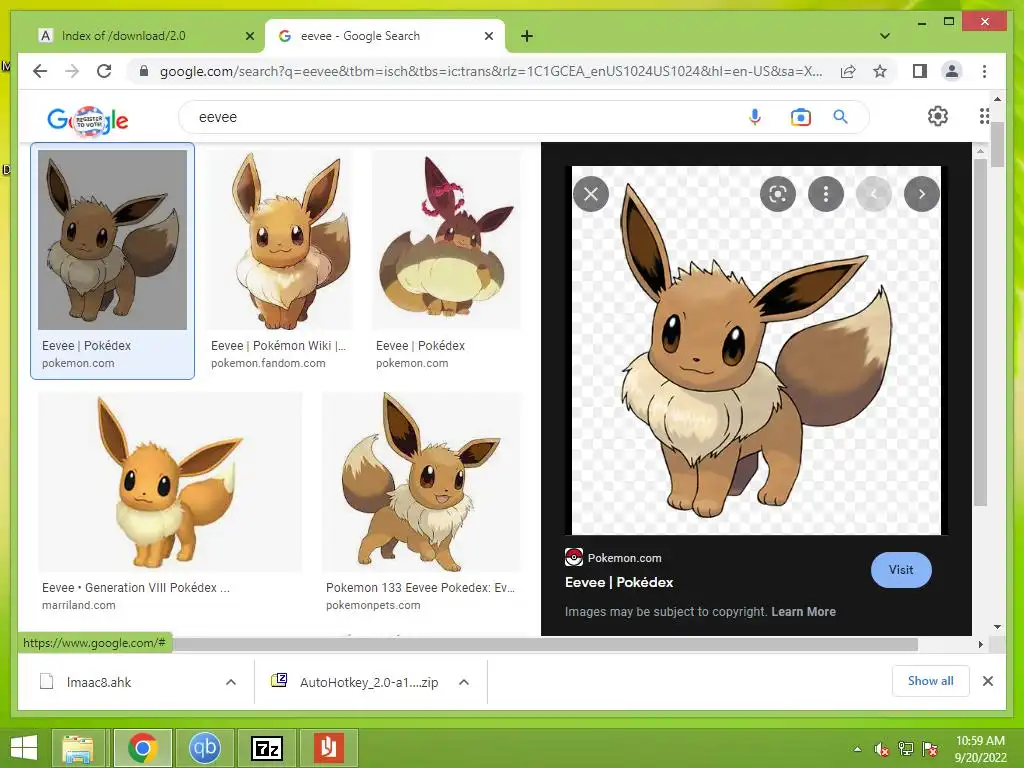
Task: Select the Pokémon Wiki Eevee thumbnail
Action: point(280,240)
